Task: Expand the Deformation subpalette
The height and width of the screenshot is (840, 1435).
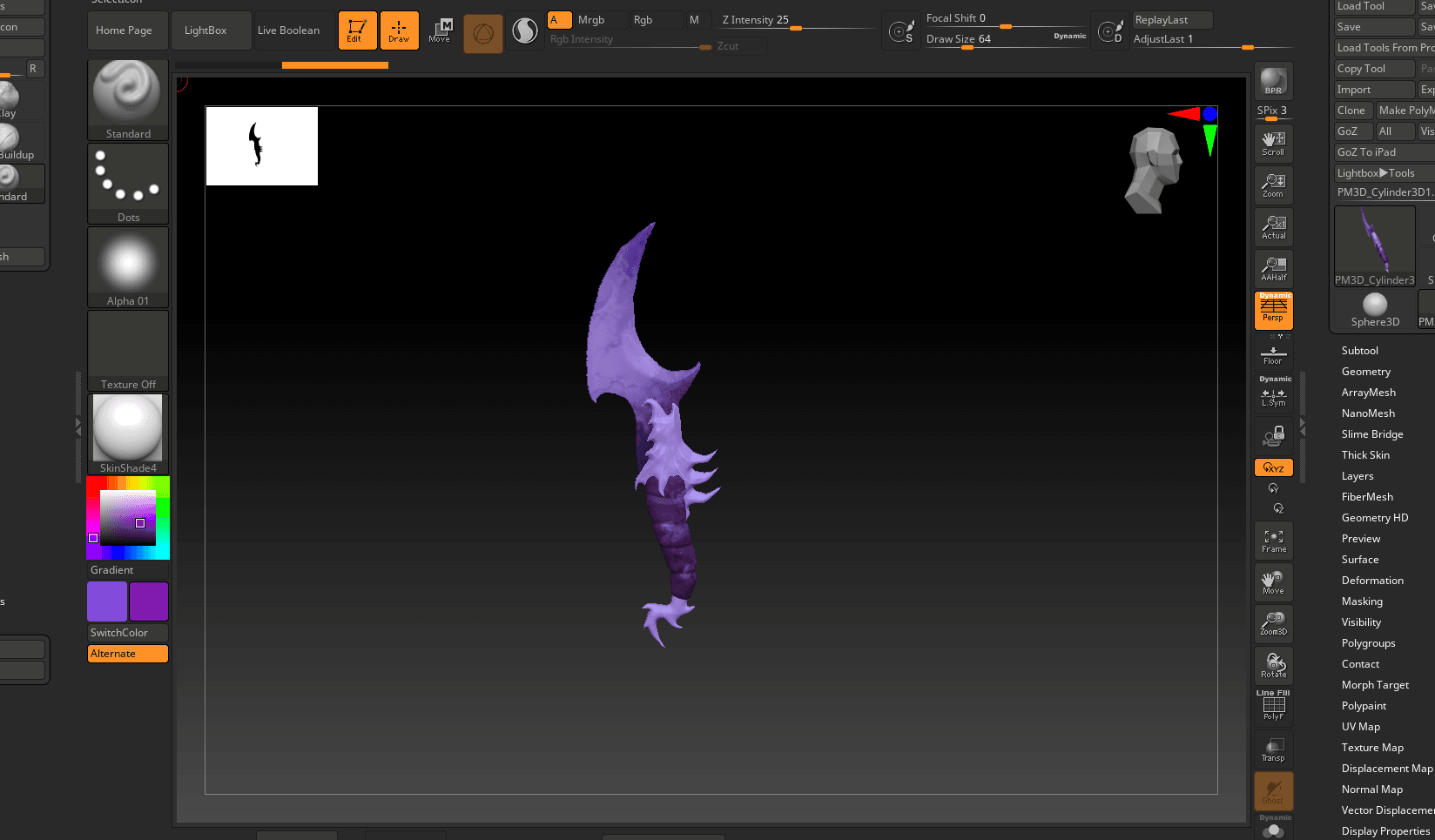Action: tap(1372, 581)
